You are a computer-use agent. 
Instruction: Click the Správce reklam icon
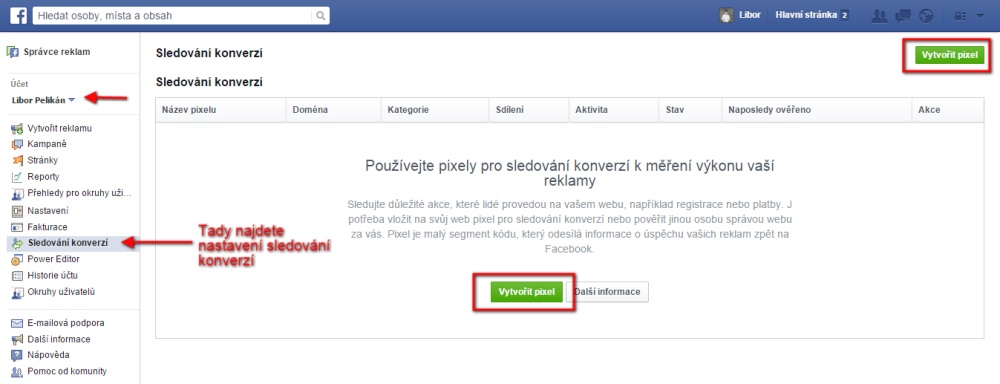click(x=13, y=52)
